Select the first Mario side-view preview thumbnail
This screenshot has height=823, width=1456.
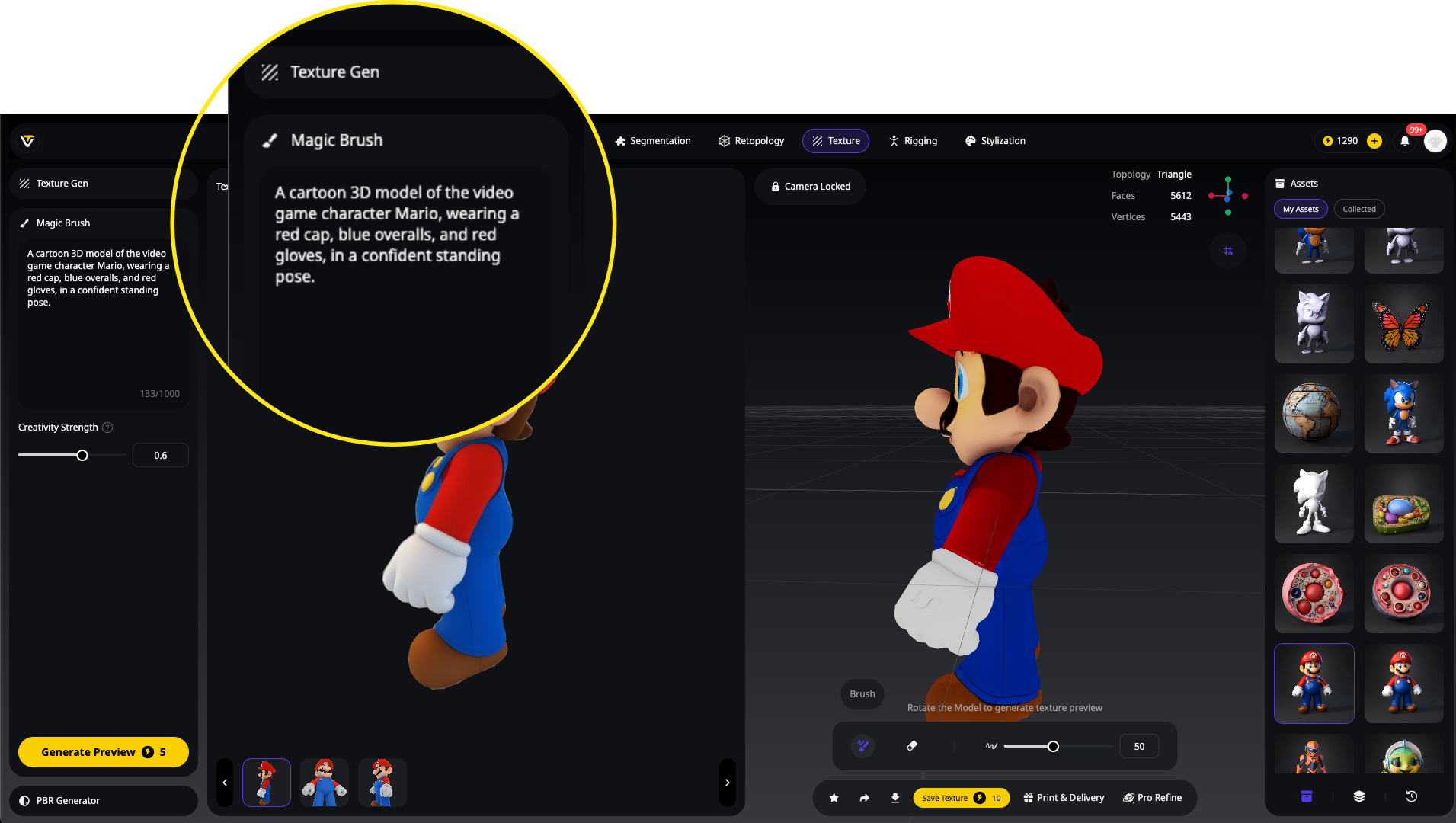(267, 783)
